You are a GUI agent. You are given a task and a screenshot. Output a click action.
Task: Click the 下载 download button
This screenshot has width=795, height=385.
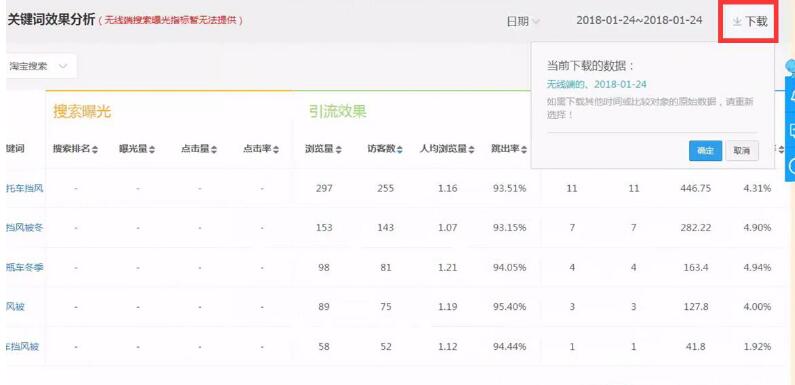coord(750,21)
